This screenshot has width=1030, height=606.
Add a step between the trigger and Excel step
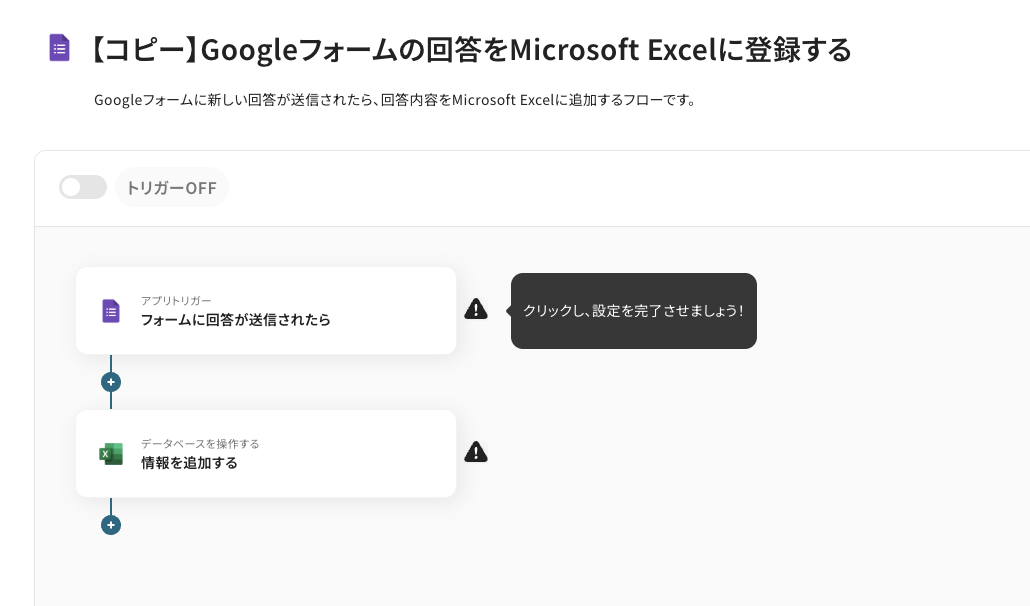111,382
